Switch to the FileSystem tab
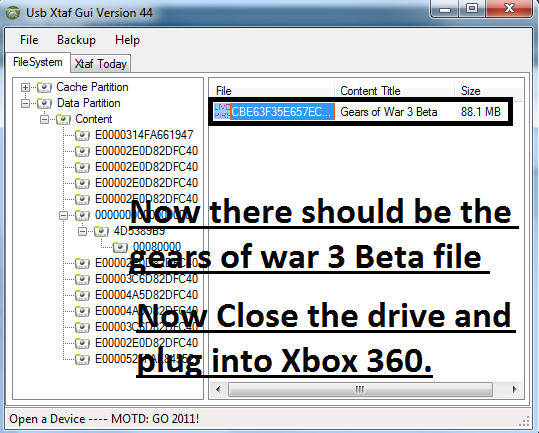539x433 pixels. click(x=38, y=62)
